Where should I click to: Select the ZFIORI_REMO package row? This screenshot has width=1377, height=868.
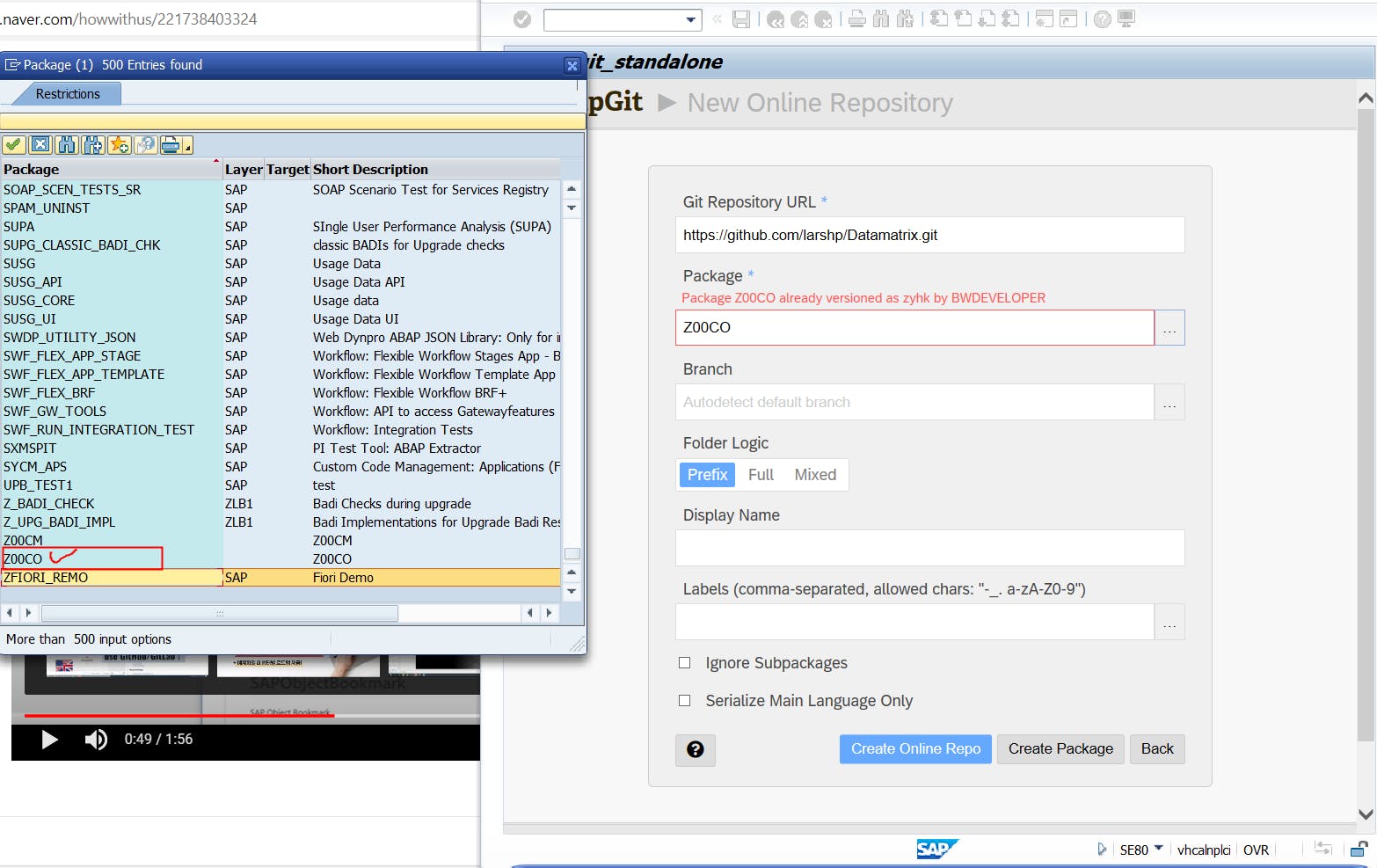click(x=281, y=578)
